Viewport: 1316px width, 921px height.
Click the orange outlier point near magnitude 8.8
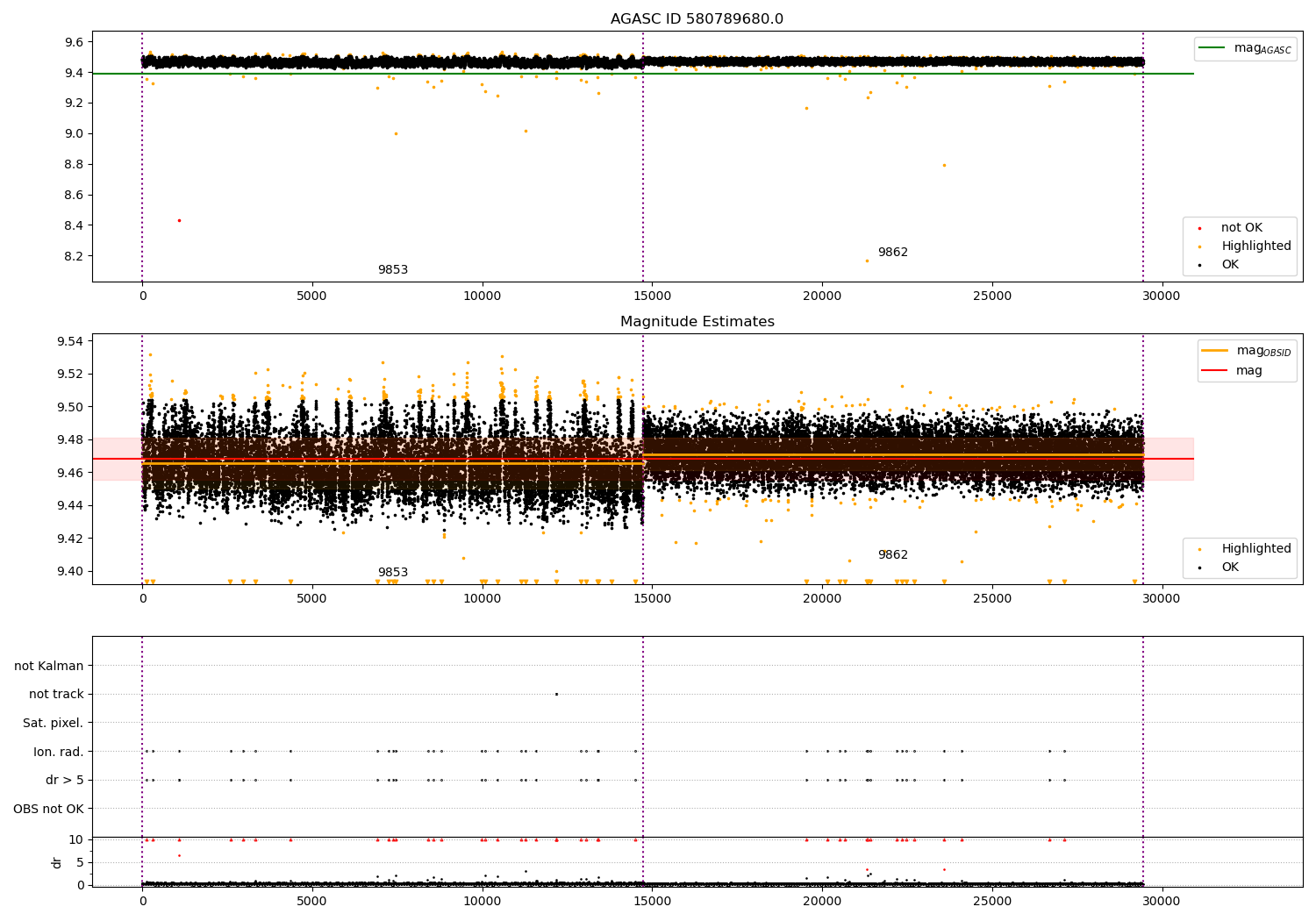944,165
